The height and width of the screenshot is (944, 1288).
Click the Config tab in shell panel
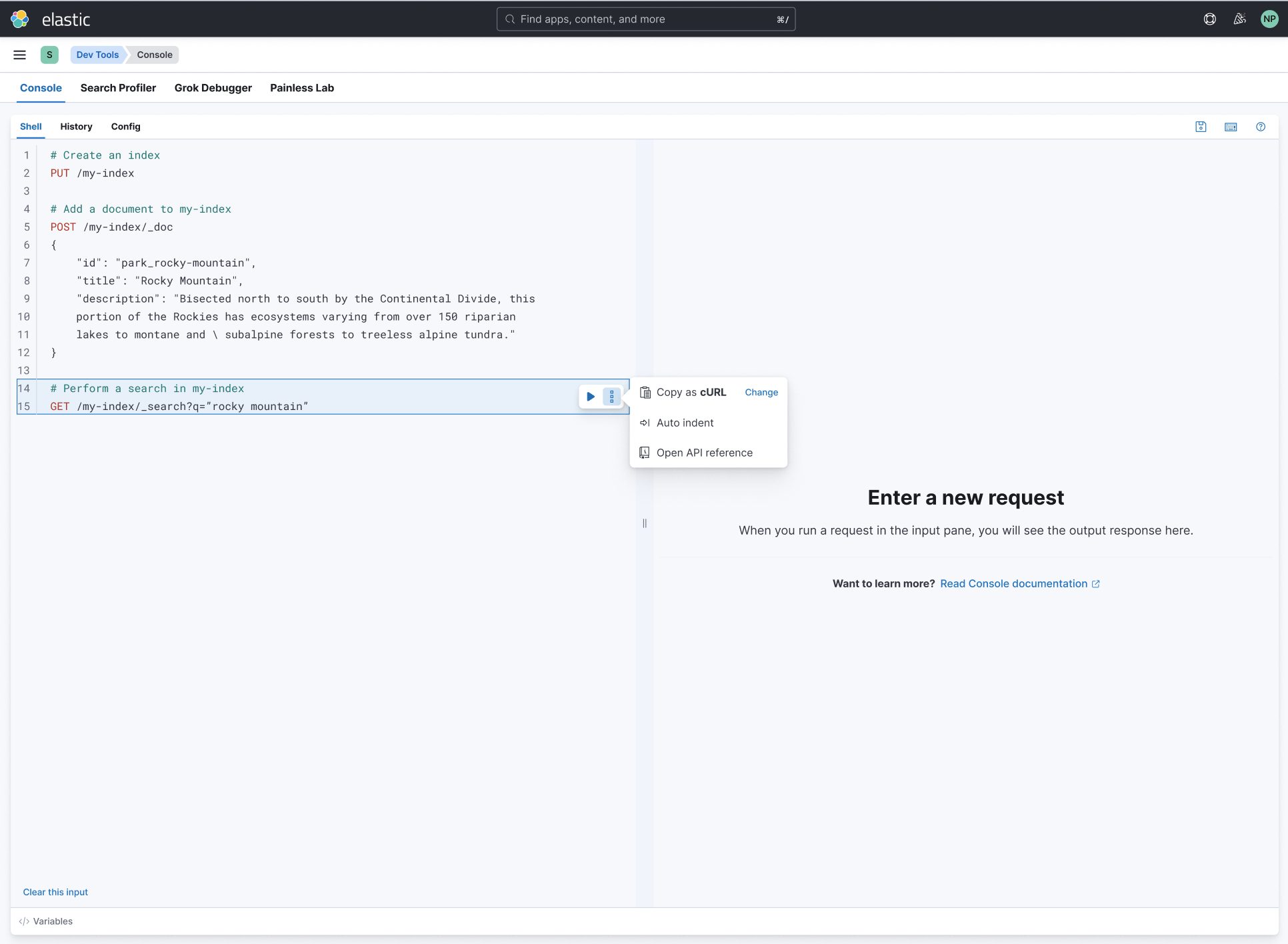pos(125,126)
